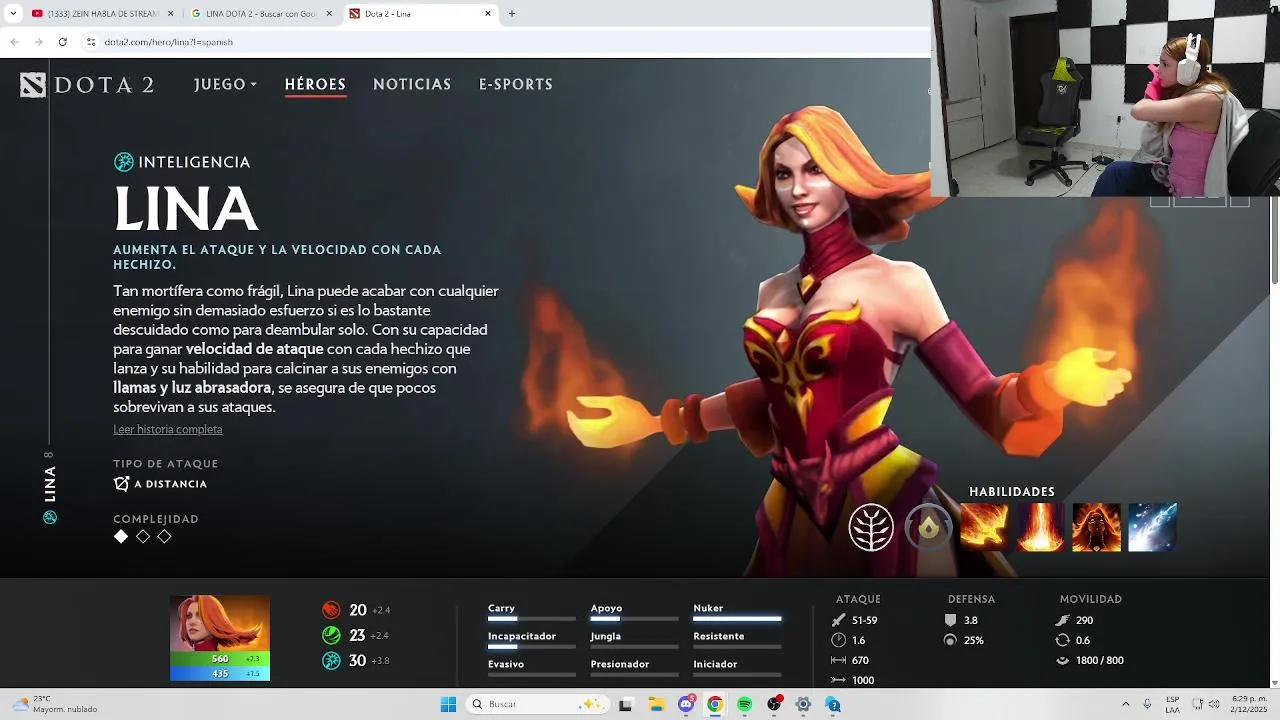This screenshot has height=720, width=1280.
Task: Click the Nuker role bar
Action: point(737,619)
